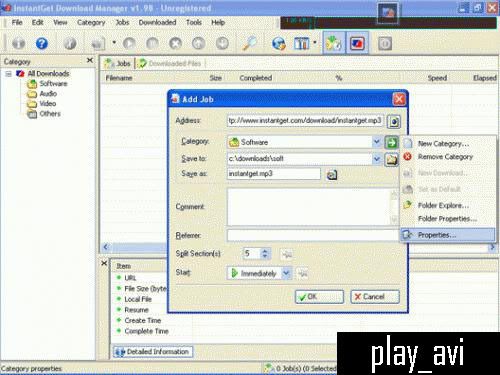Click the Cancel button in Add Job
Screen dimensions: 500x375
pos(375,297)
